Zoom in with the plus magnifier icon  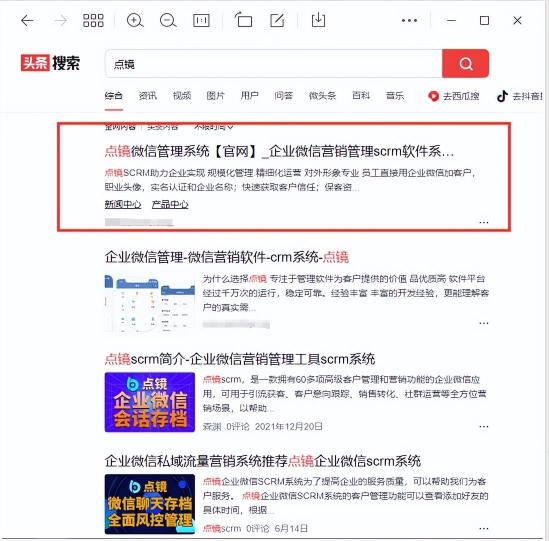(x=135, y=21)
